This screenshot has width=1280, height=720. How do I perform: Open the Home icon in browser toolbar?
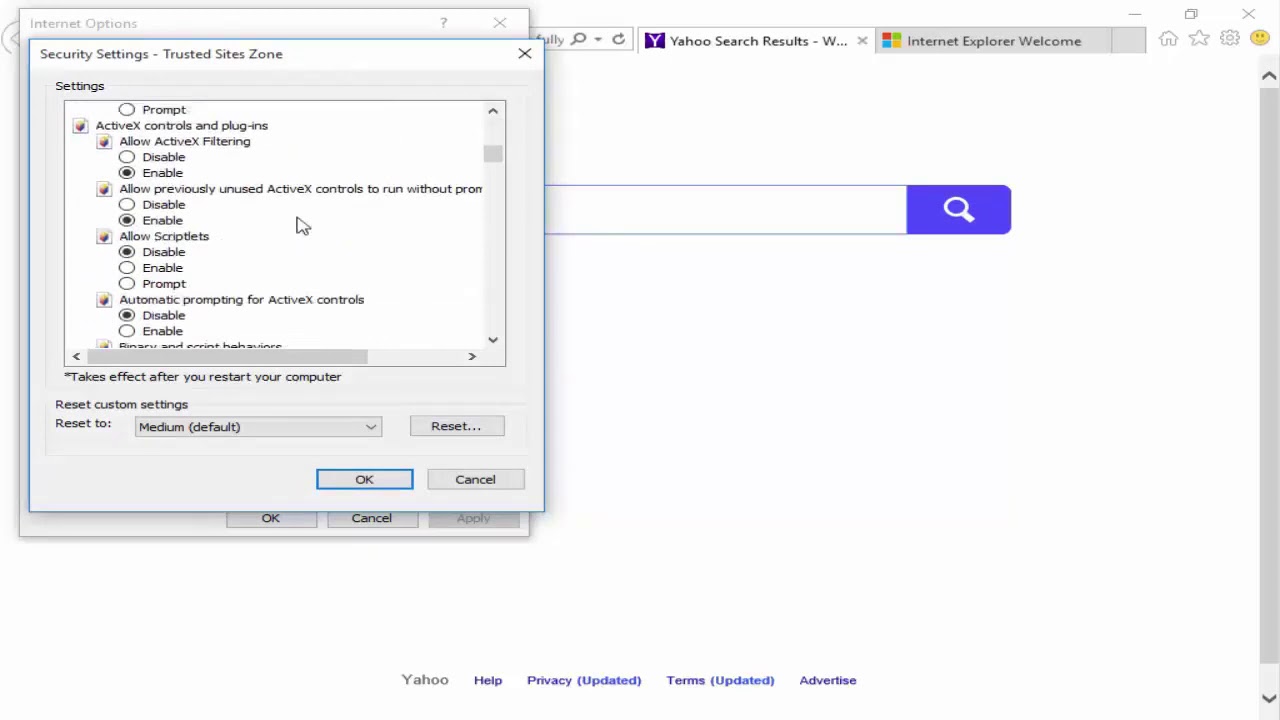point(1168,39)
